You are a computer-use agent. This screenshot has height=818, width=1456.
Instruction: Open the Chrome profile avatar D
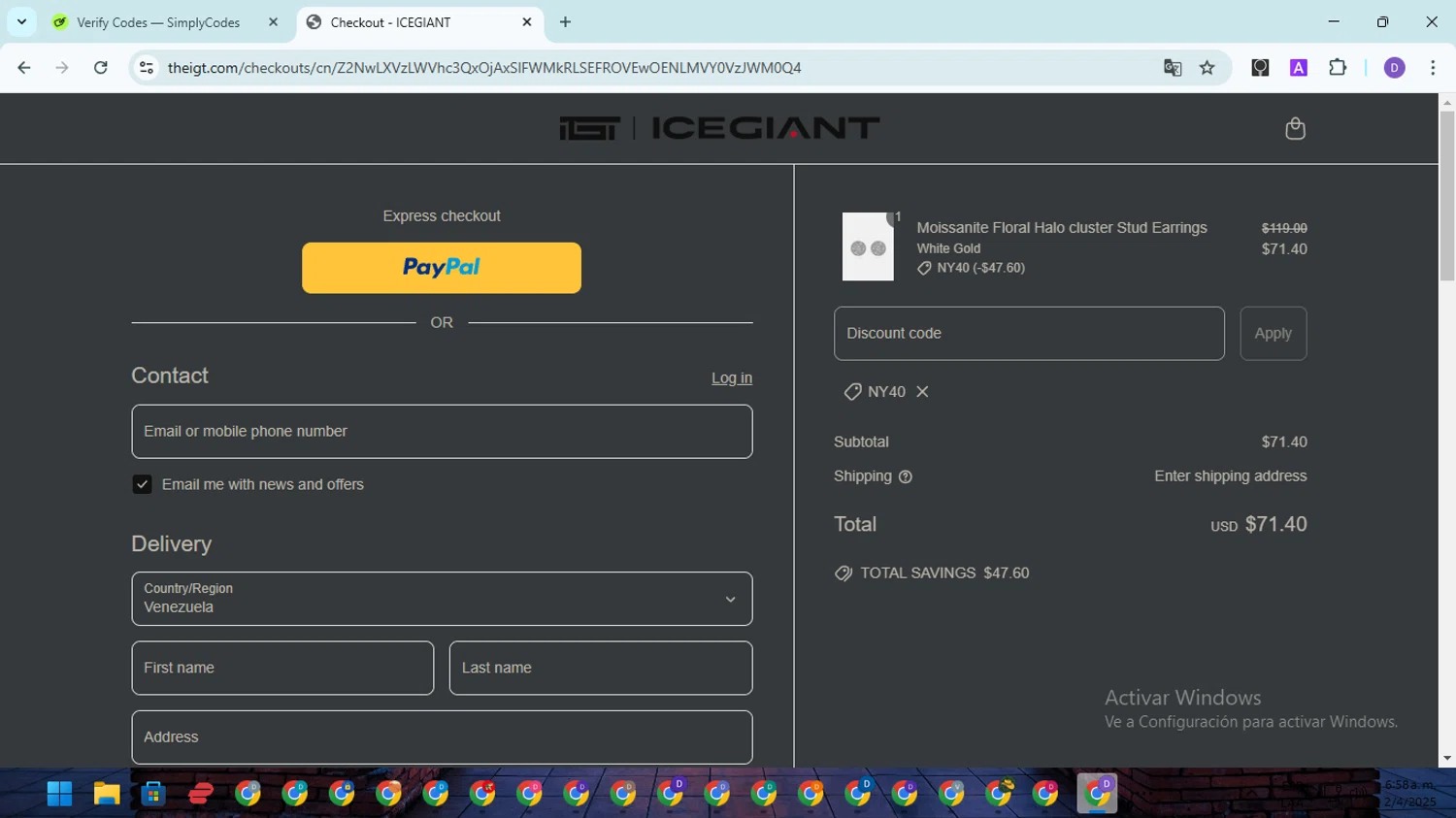(1394, 68)
